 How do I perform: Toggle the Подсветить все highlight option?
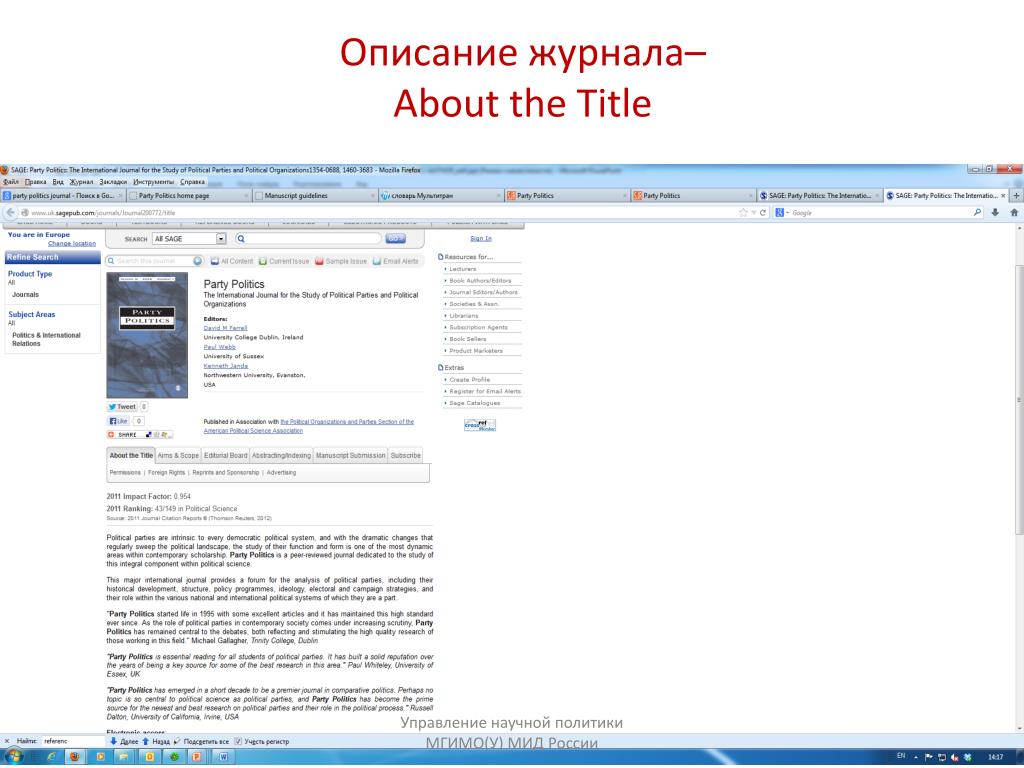coord(201,742)
